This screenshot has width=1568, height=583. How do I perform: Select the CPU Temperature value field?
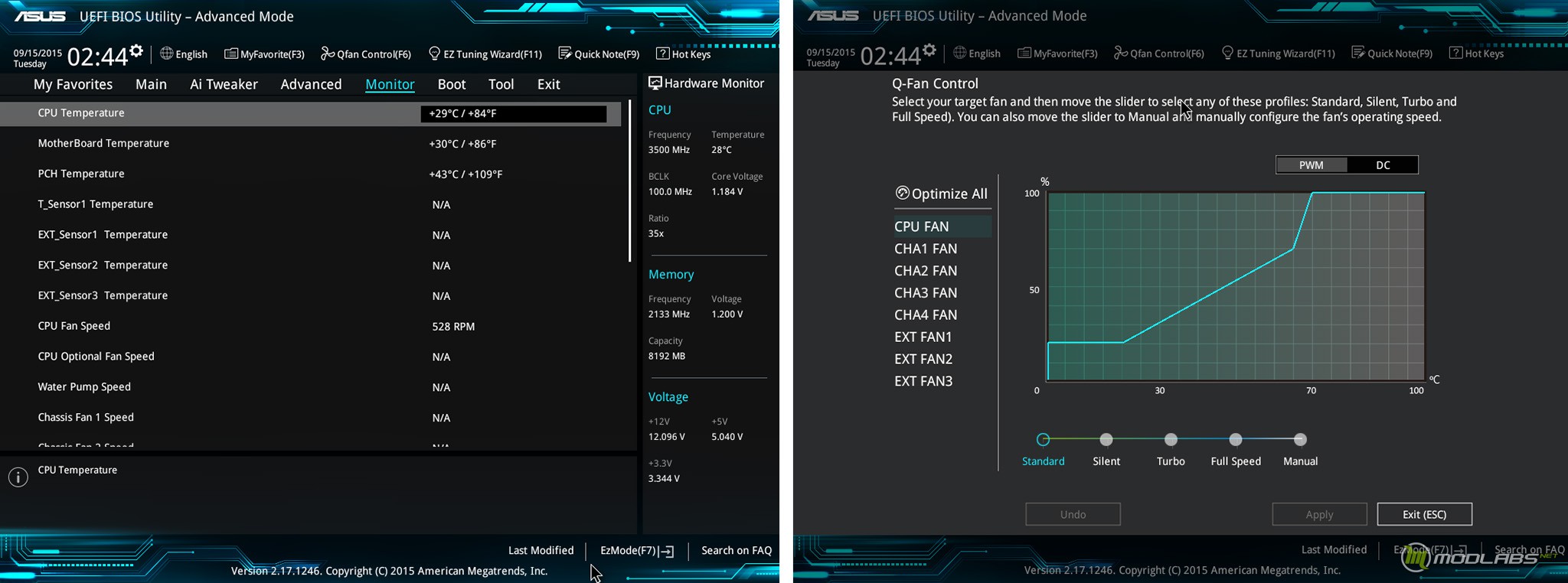pos(514,113)
